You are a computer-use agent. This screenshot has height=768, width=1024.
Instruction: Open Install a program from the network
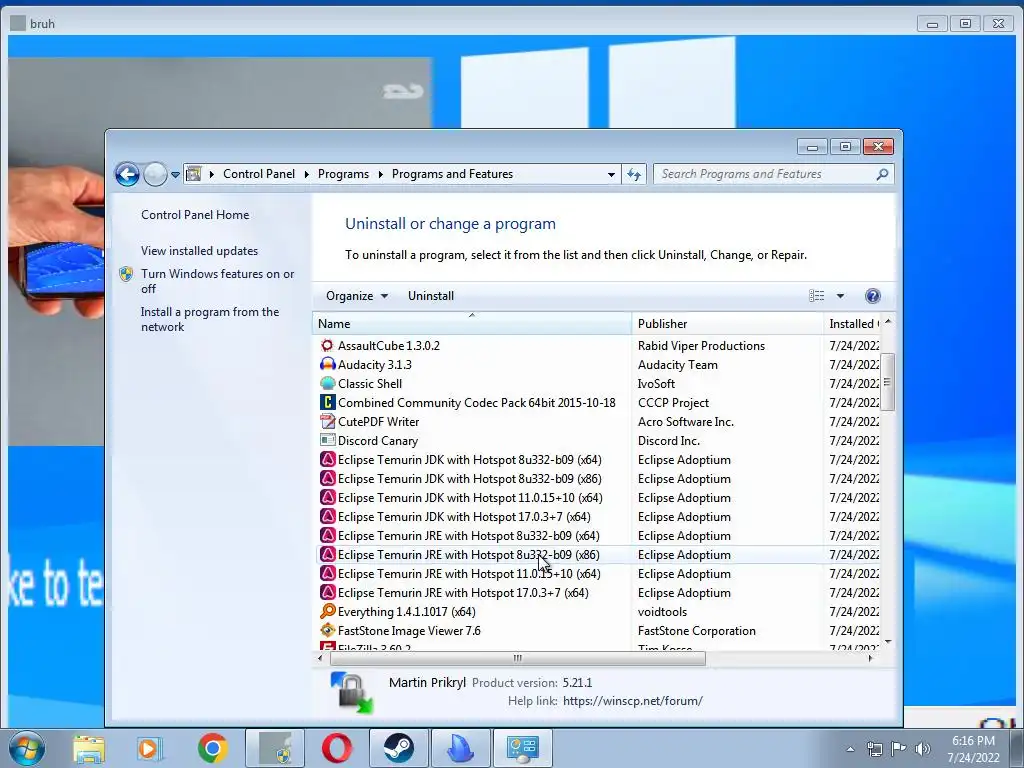210,319
